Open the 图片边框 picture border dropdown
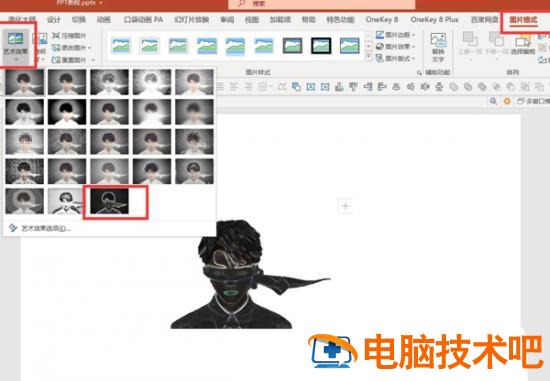 pos(395,35)
